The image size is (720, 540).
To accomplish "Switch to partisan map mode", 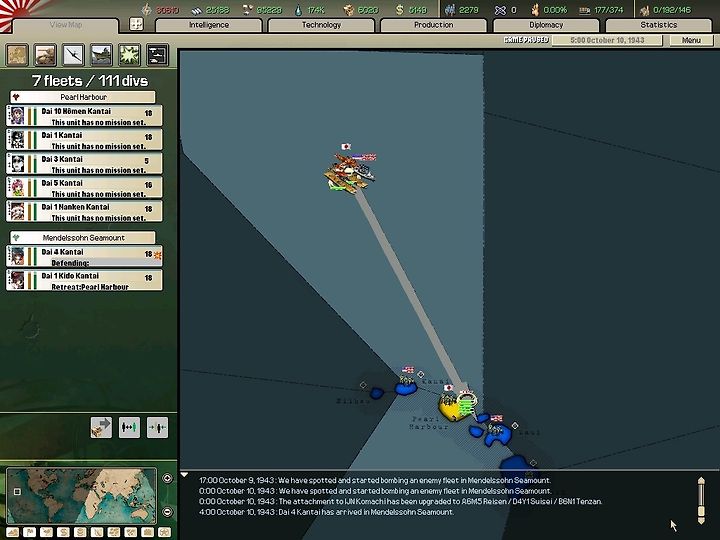I will 97,533.
